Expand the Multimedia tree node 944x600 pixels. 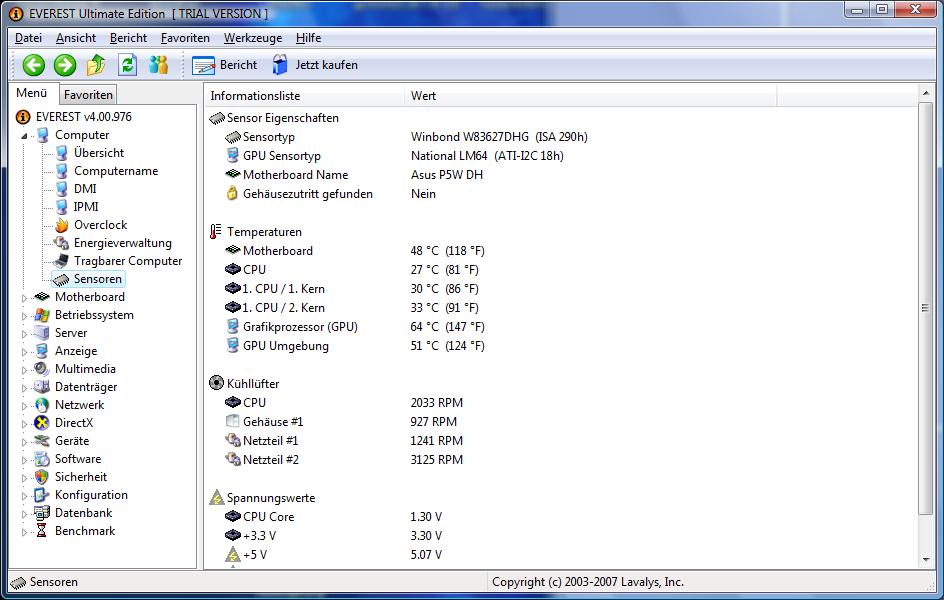click(x=24, y=370)
